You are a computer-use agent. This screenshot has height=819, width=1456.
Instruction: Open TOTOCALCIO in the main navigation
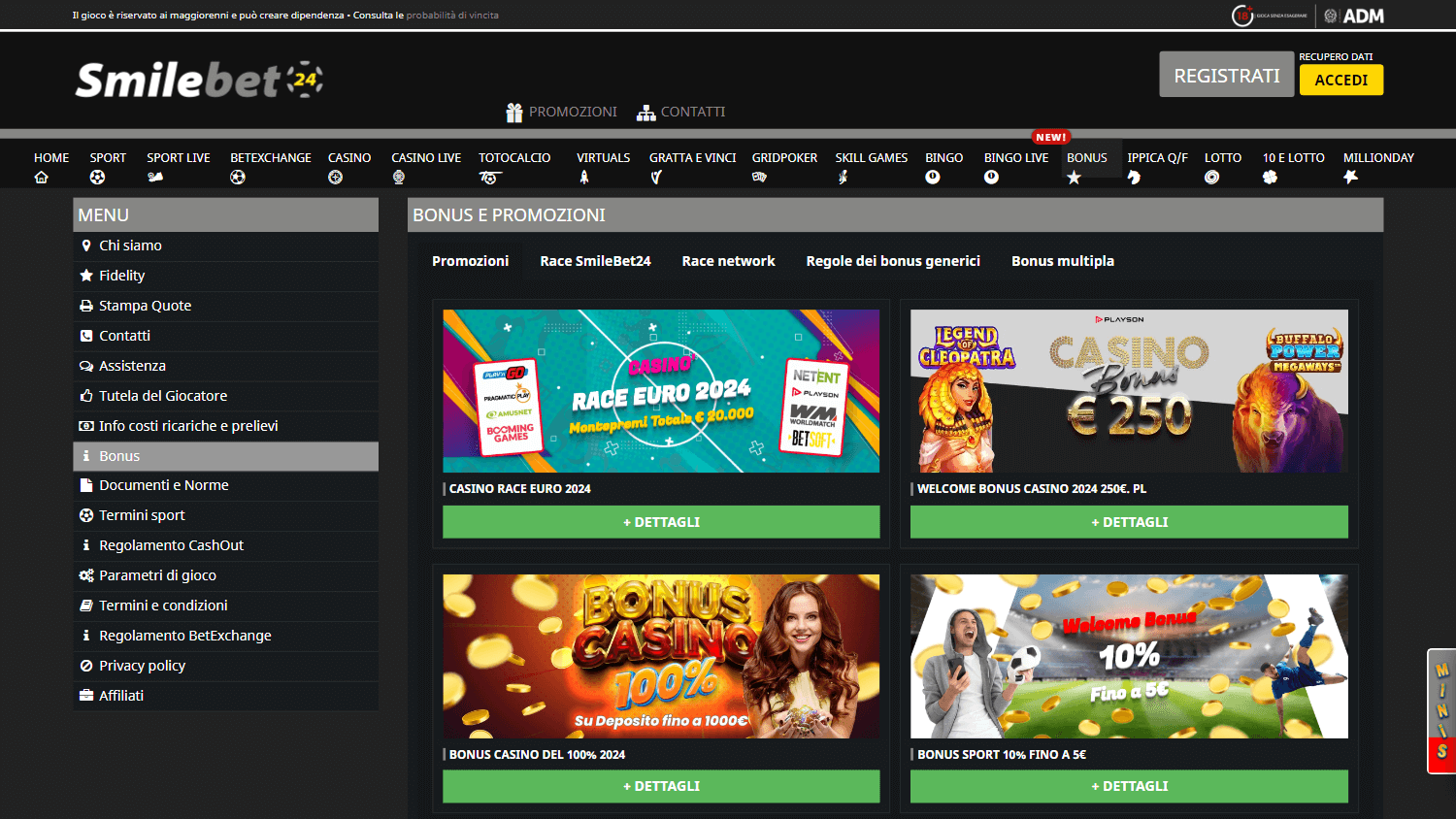(x=514, y=157)
